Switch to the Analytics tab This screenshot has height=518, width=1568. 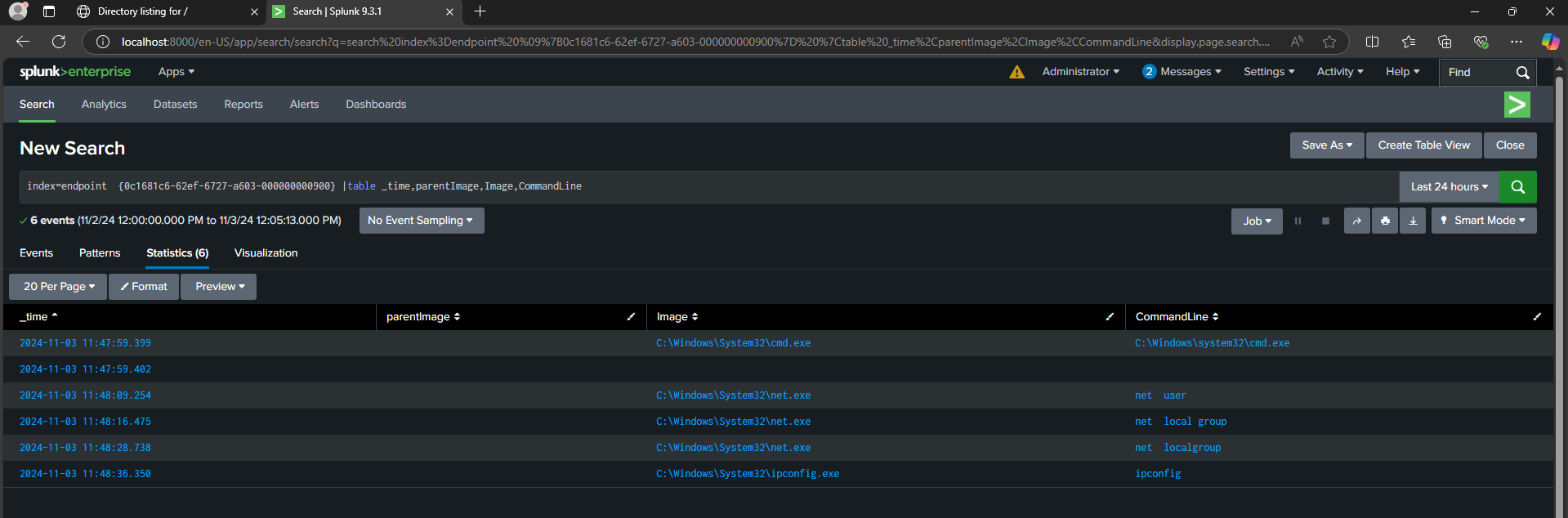click(104, 105)
